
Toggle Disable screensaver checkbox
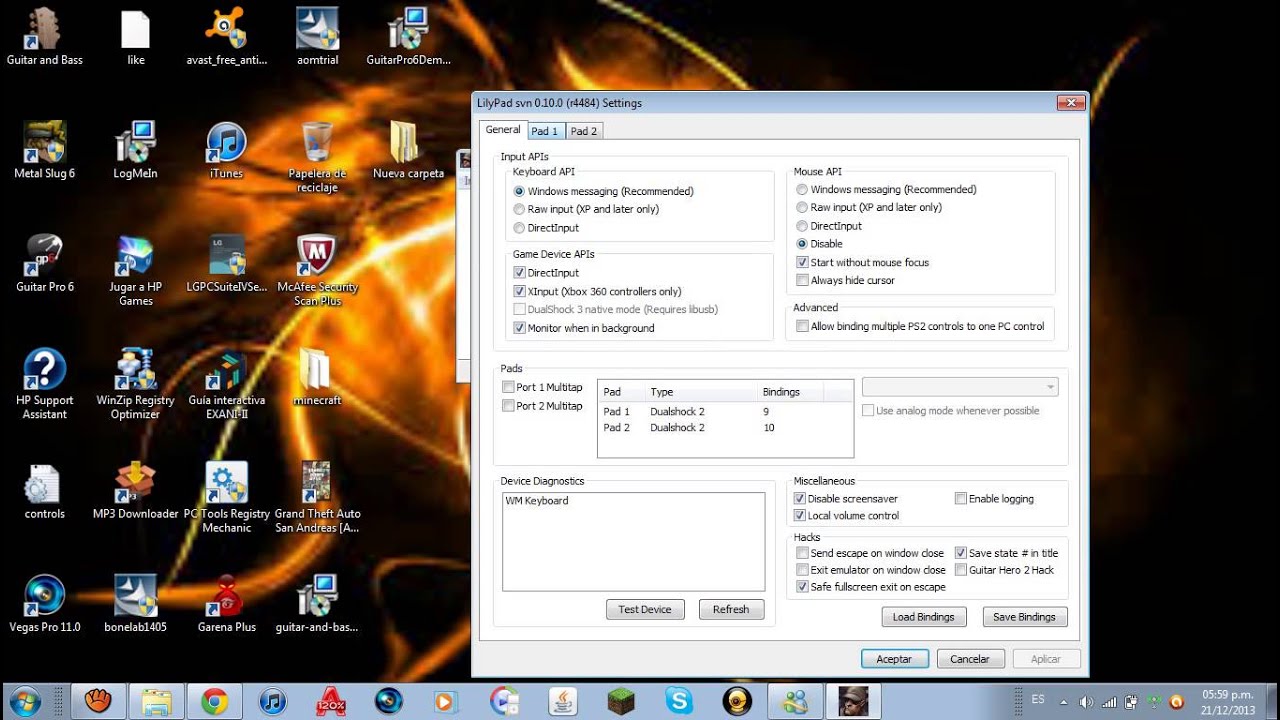(x=800, y=498)
